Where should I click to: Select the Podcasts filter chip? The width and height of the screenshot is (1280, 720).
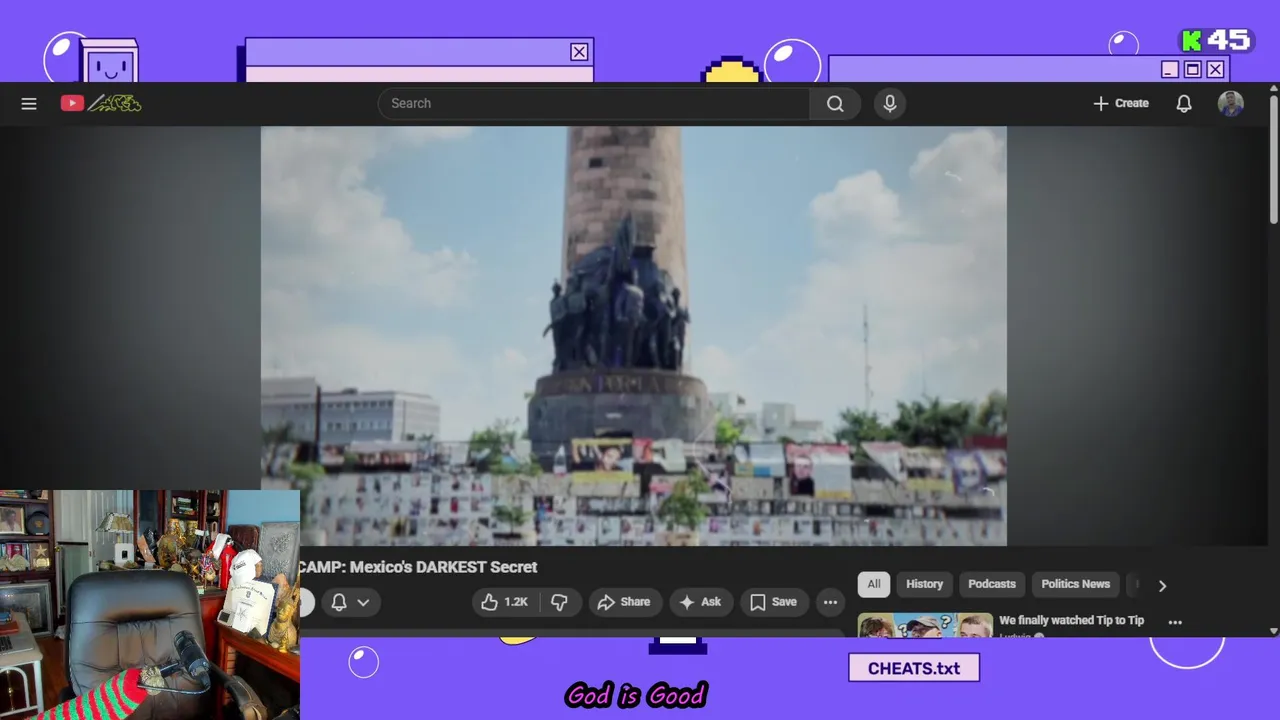pyautogui.click(x=992, y=584)
